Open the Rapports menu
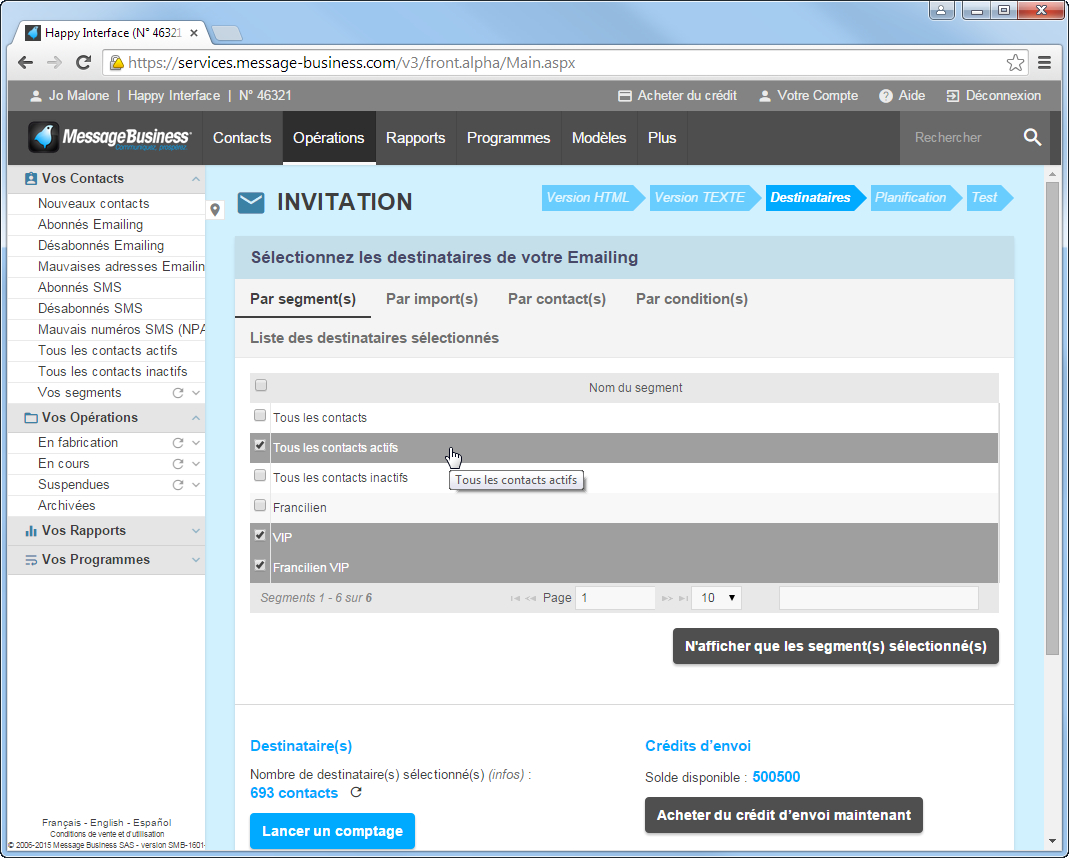Image resolution: width=1069 pixels, height=858 pixels. 416,138
